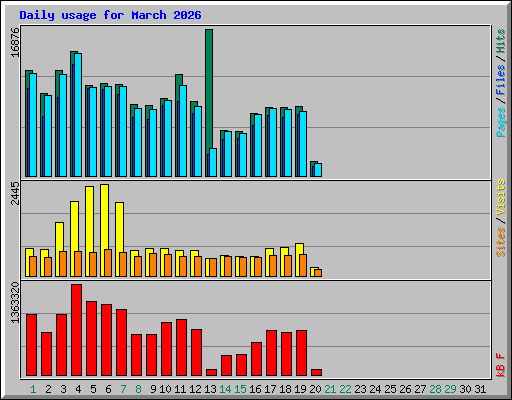Click the cyan Pages bar for day 4
Viewport: 512px width, 400px height.
coord(78,115)
